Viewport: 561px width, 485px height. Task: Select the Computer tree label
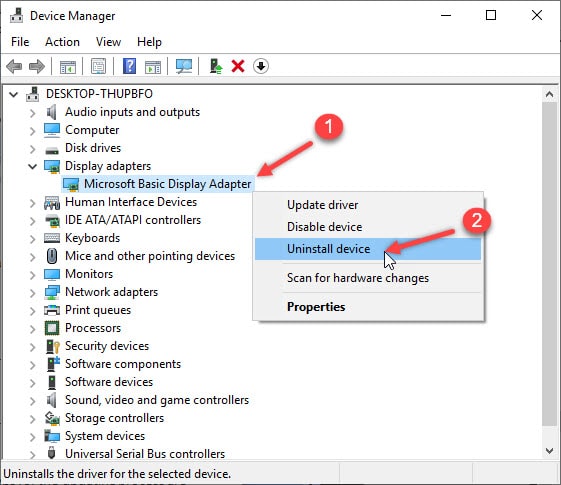coord(92,130)
